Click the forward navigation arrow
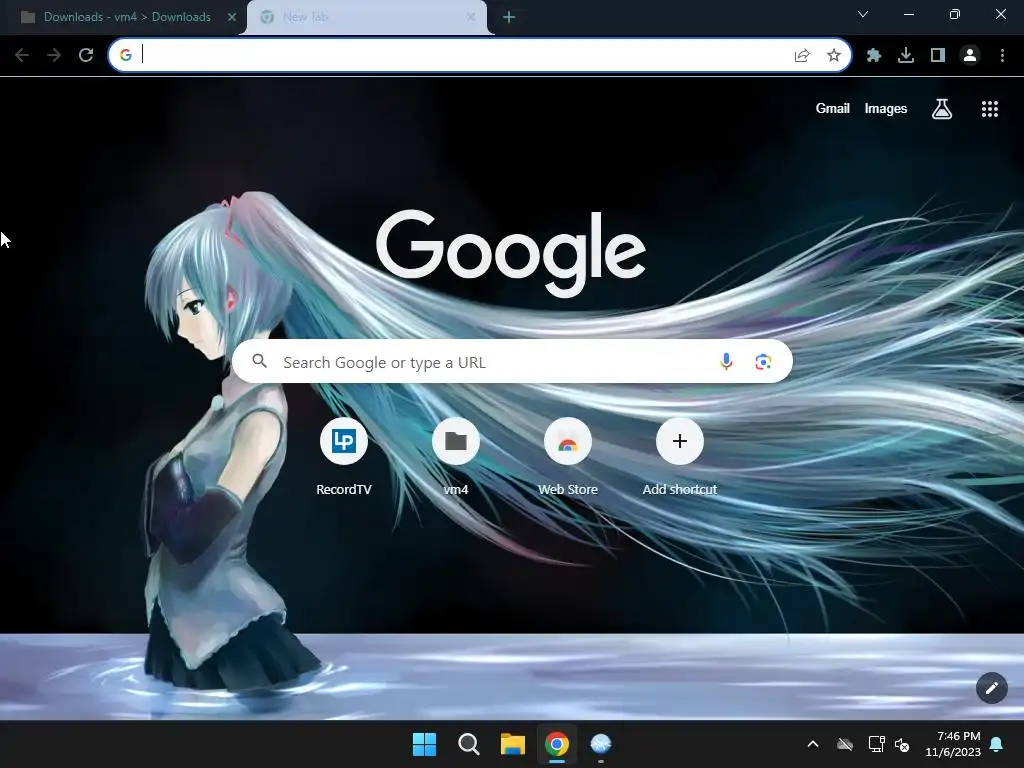This screenshot has width=1024, height=768. [54, 56]
